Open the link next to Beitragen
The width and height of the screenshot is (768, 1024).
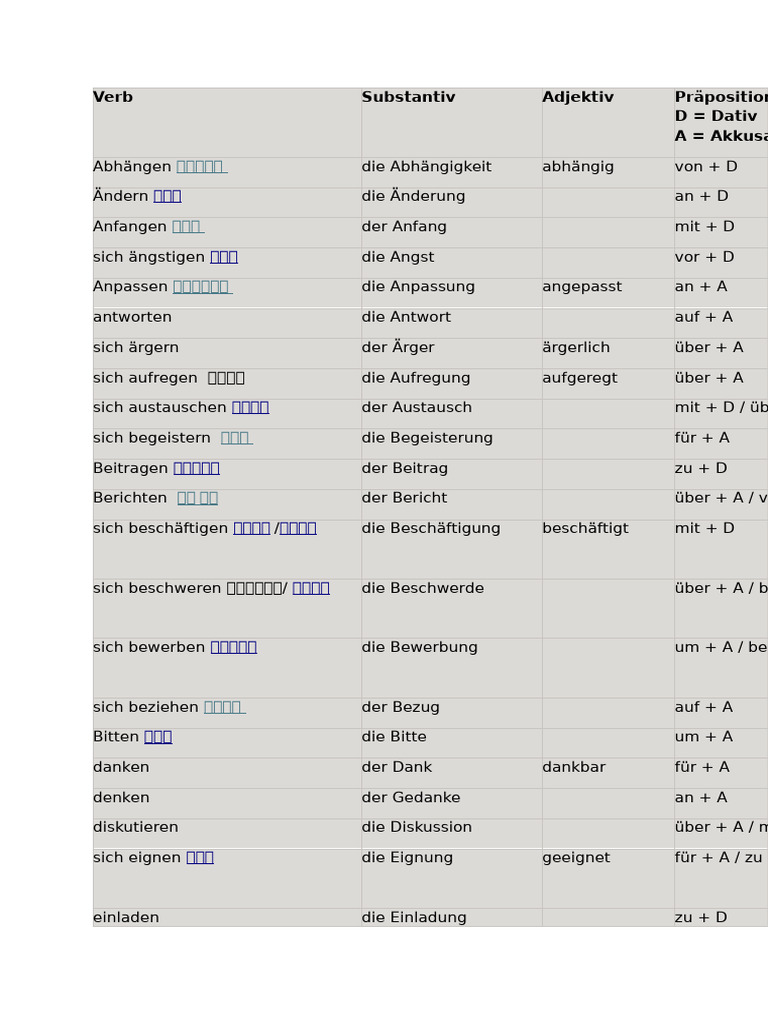click(197, 468)
